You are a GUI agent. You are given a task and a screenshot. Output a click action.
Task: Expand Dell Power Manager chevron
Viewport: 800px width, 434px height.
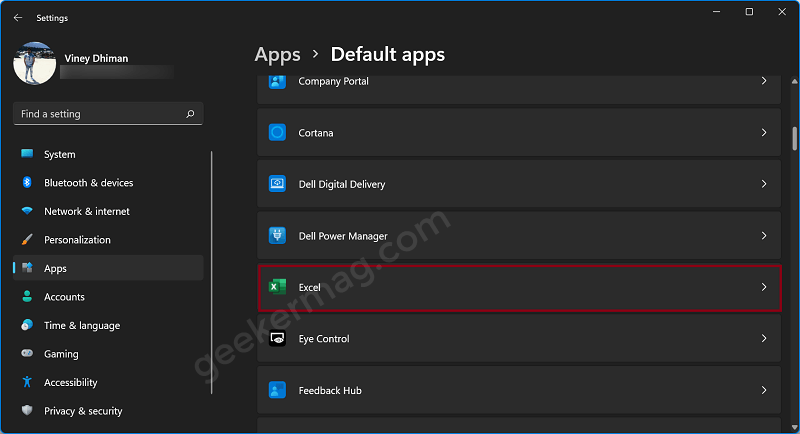[x=764, y=236]
